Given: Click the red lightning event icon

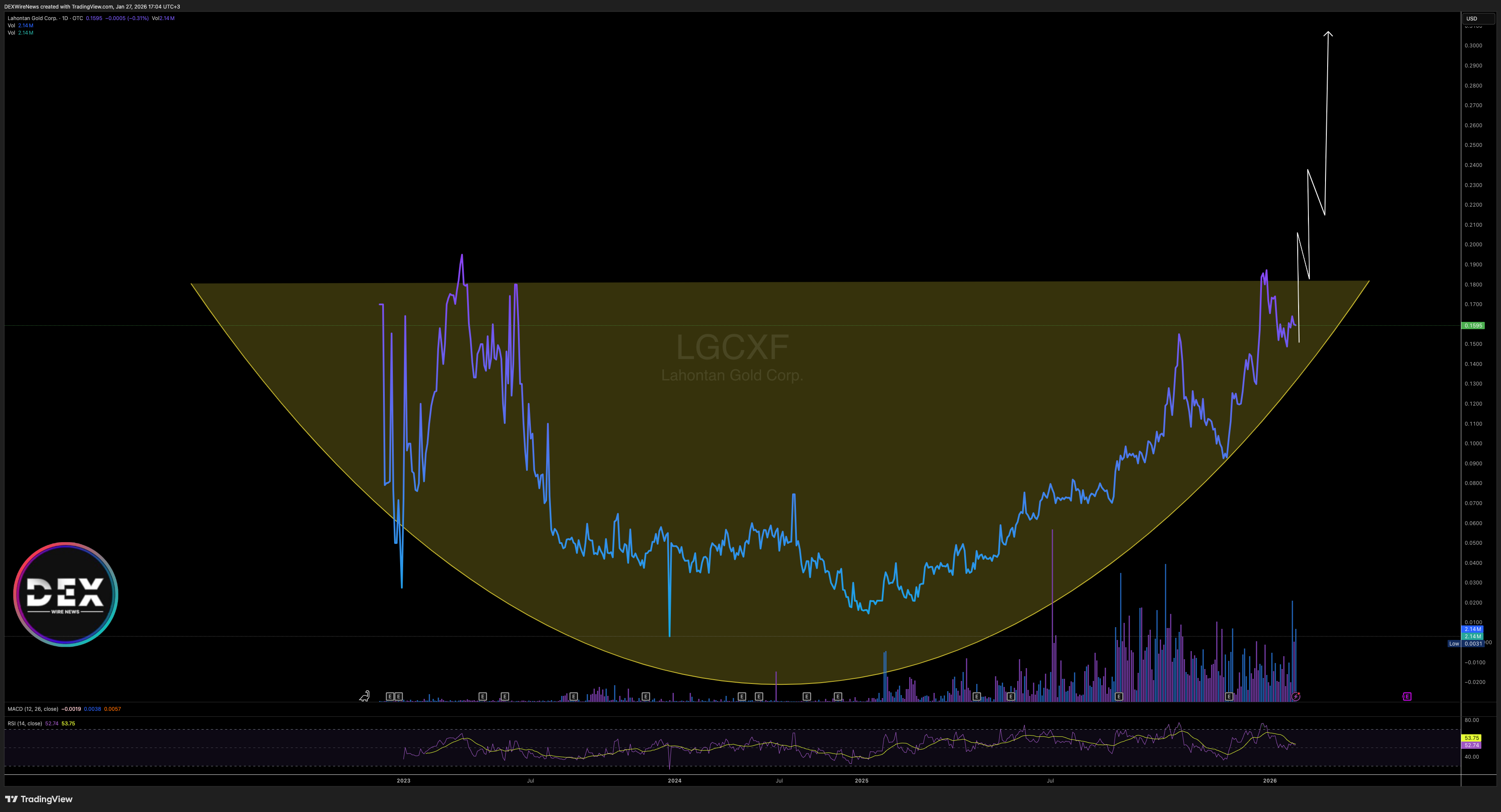Looking at the screenshot, I should pyautogui.click(x=1295, y=696).
